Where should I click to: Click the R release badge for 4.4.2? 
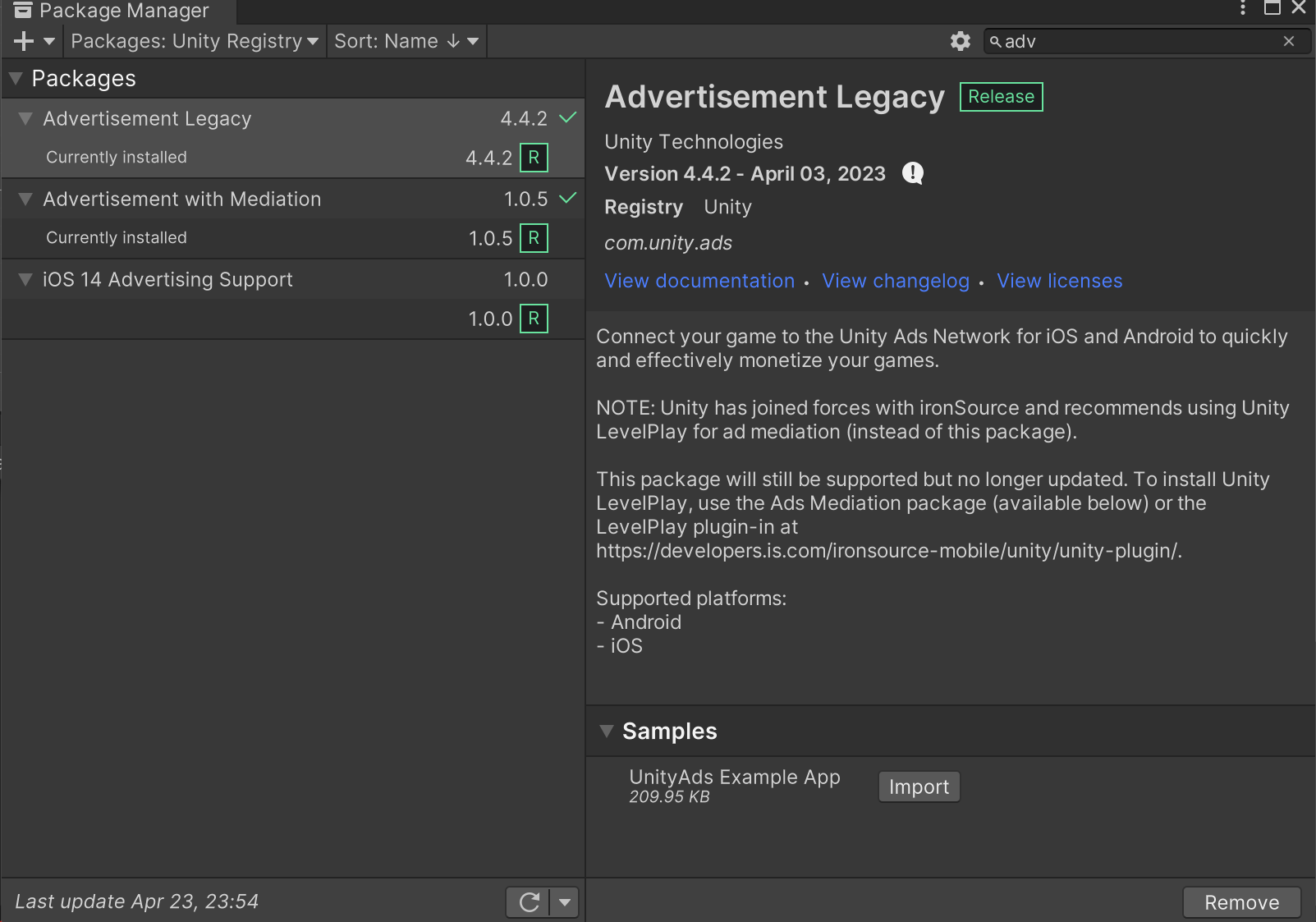tap(534, 158)
